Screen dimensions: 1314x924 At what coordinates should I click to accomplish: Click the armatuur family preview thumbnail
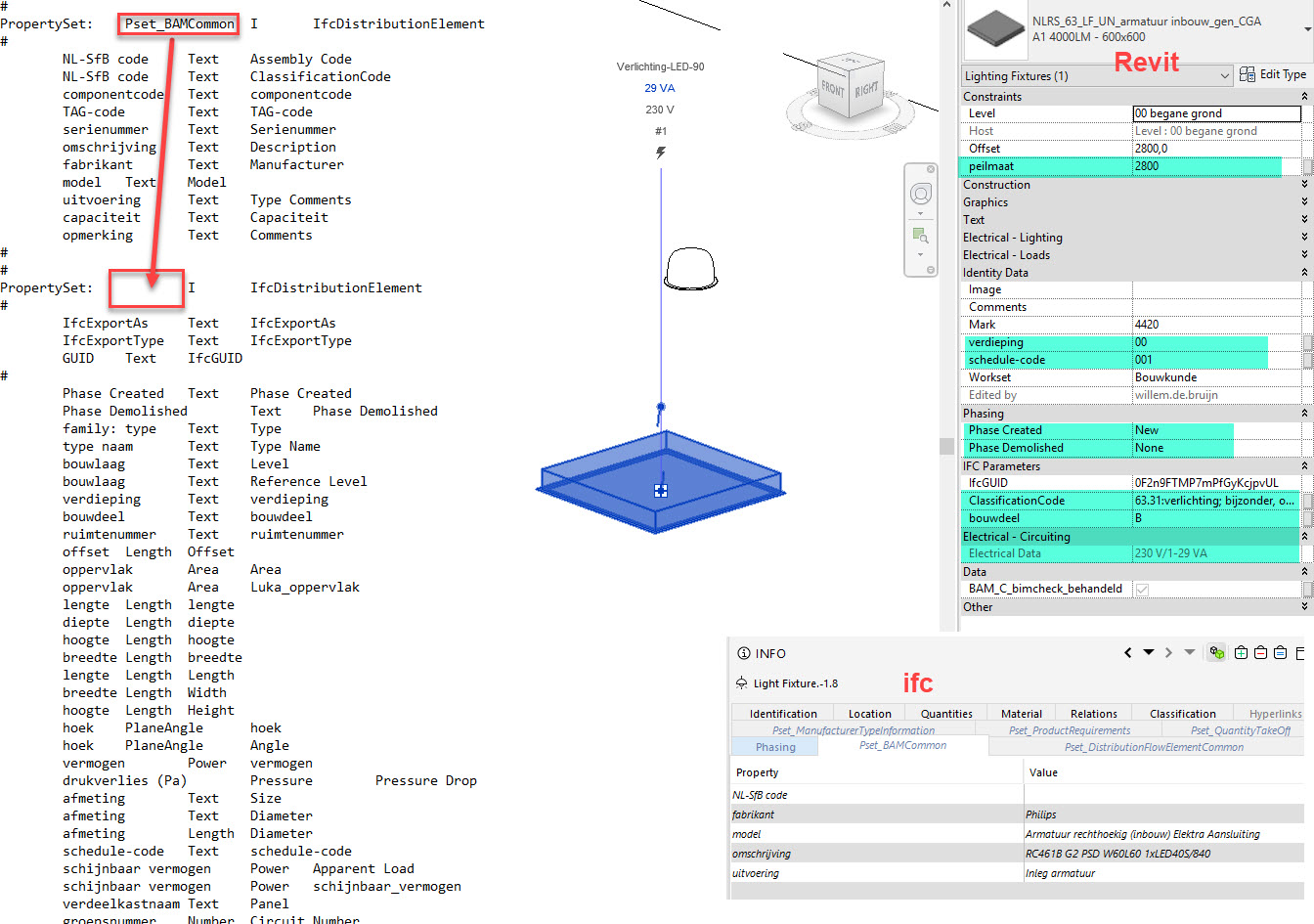[994, 30]
